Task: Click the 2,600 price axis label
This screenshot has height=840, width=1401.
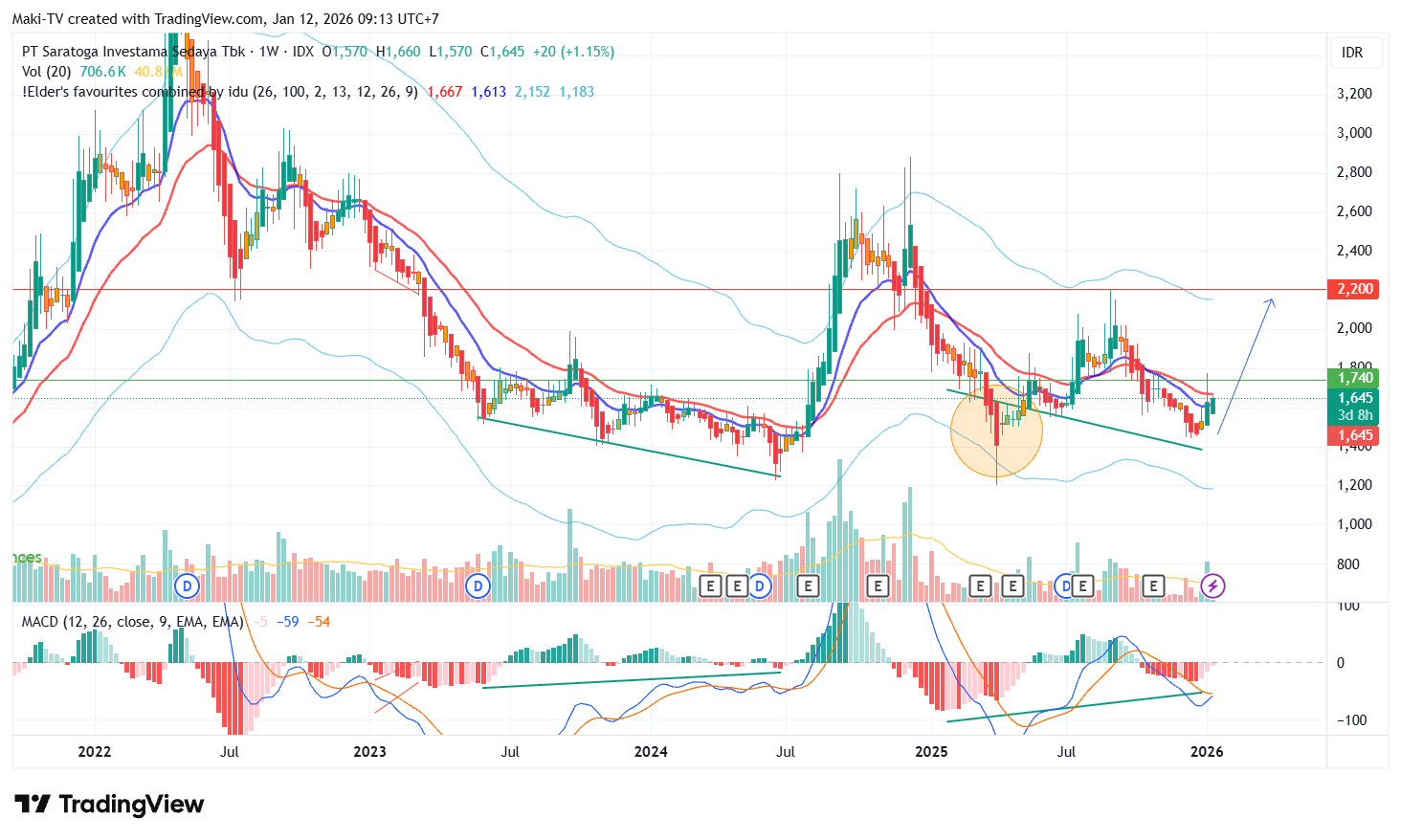Action: (x=1354, y=211)
